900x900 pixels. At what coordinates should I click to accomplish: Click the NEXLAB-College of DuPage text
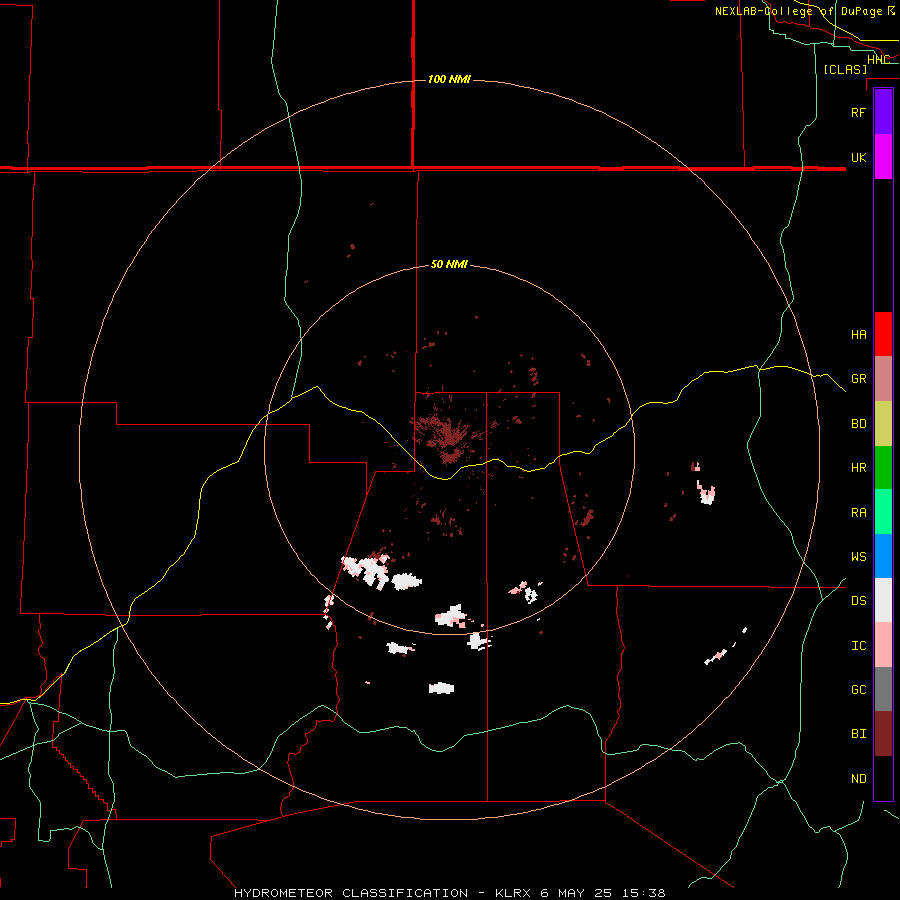click(798, 11)
